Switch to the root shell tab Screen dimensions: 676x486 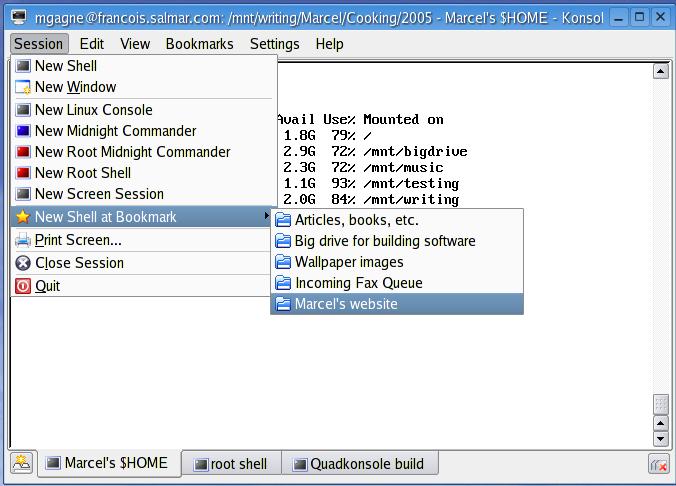tap(232, 464)
